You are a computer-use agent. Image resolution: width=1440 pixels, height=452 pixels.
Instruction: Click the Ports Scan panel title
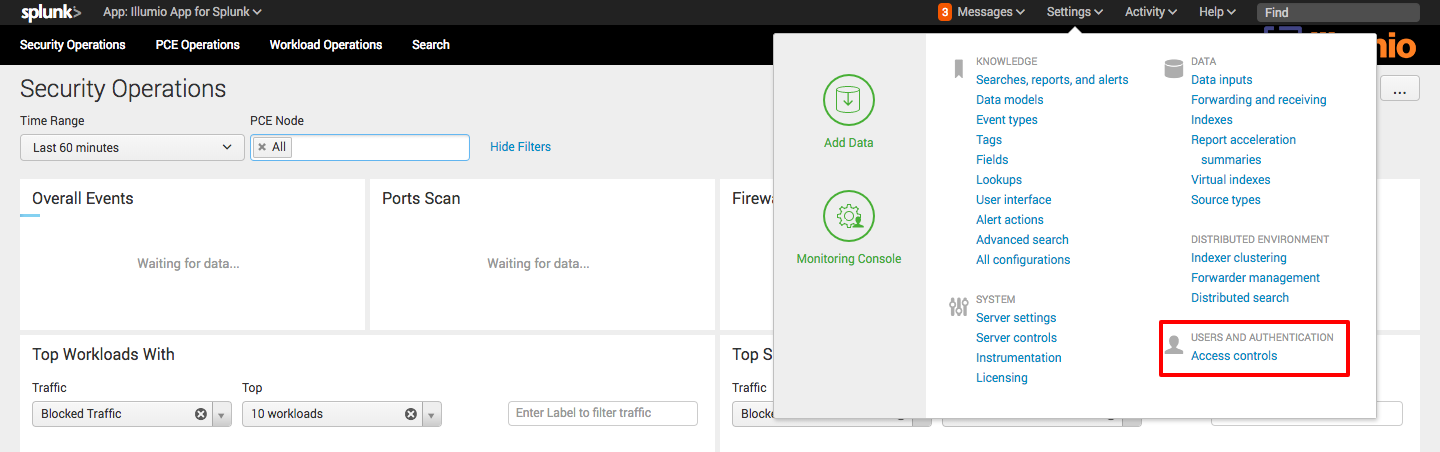(421, 199)
